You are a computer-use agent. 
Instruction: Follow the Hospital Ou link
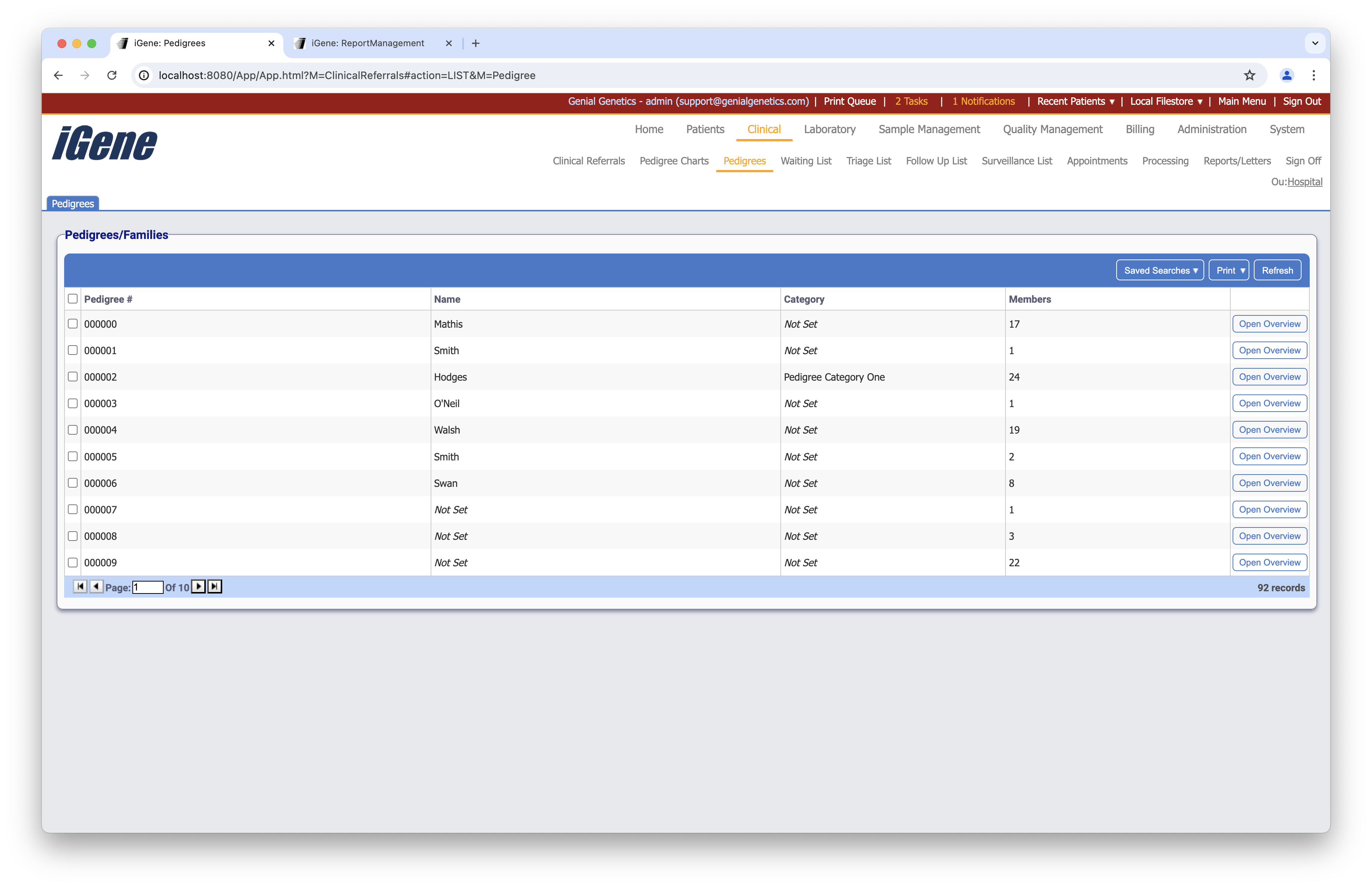[x=1305, y=182]
